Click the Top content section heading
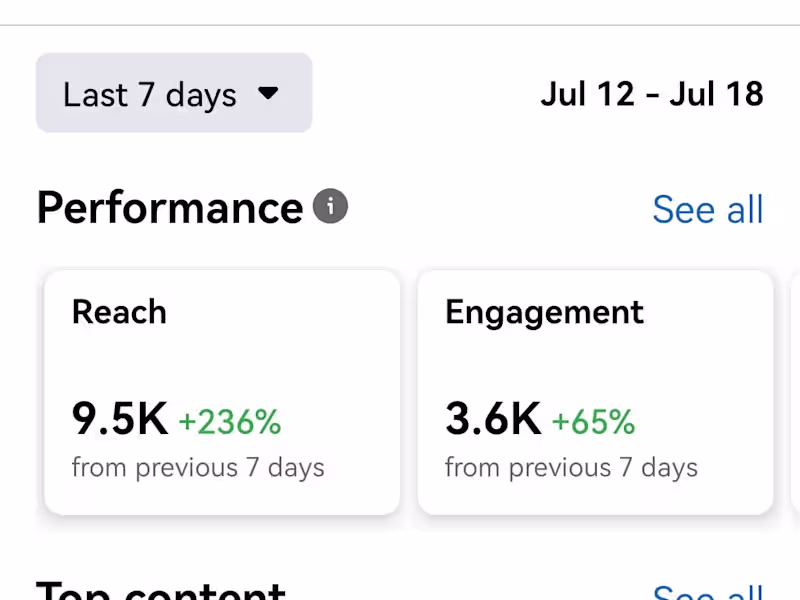 (x=161, y=592)
